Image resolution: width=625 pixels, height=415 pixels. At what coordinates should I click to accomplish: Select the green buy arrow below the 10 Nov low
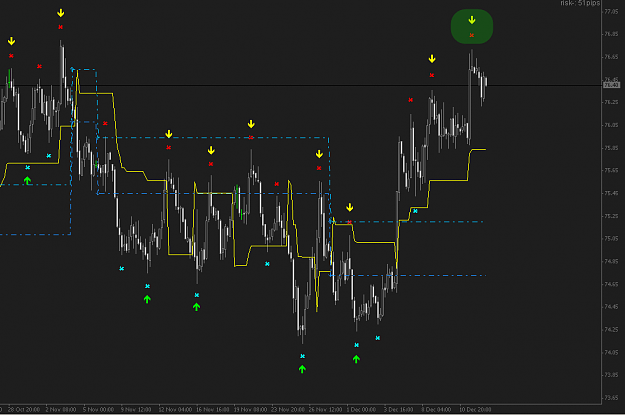(x=147, y=299)
